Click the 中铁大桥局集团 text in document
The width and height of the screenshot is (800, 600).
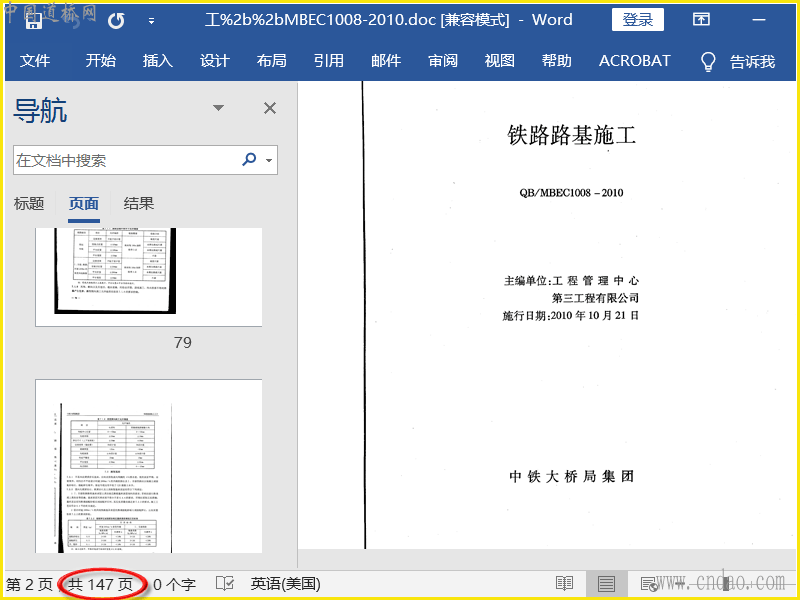point(571,477)
